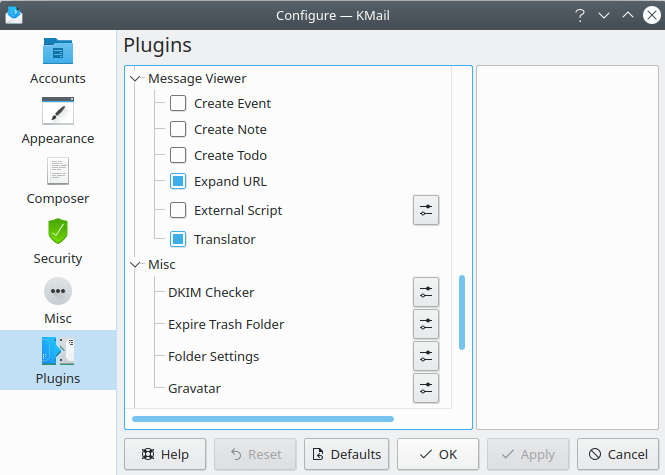Collapse the Misc plugin category
The height and width of the screenshot is (475, 665).
click(x=136, y=265)
